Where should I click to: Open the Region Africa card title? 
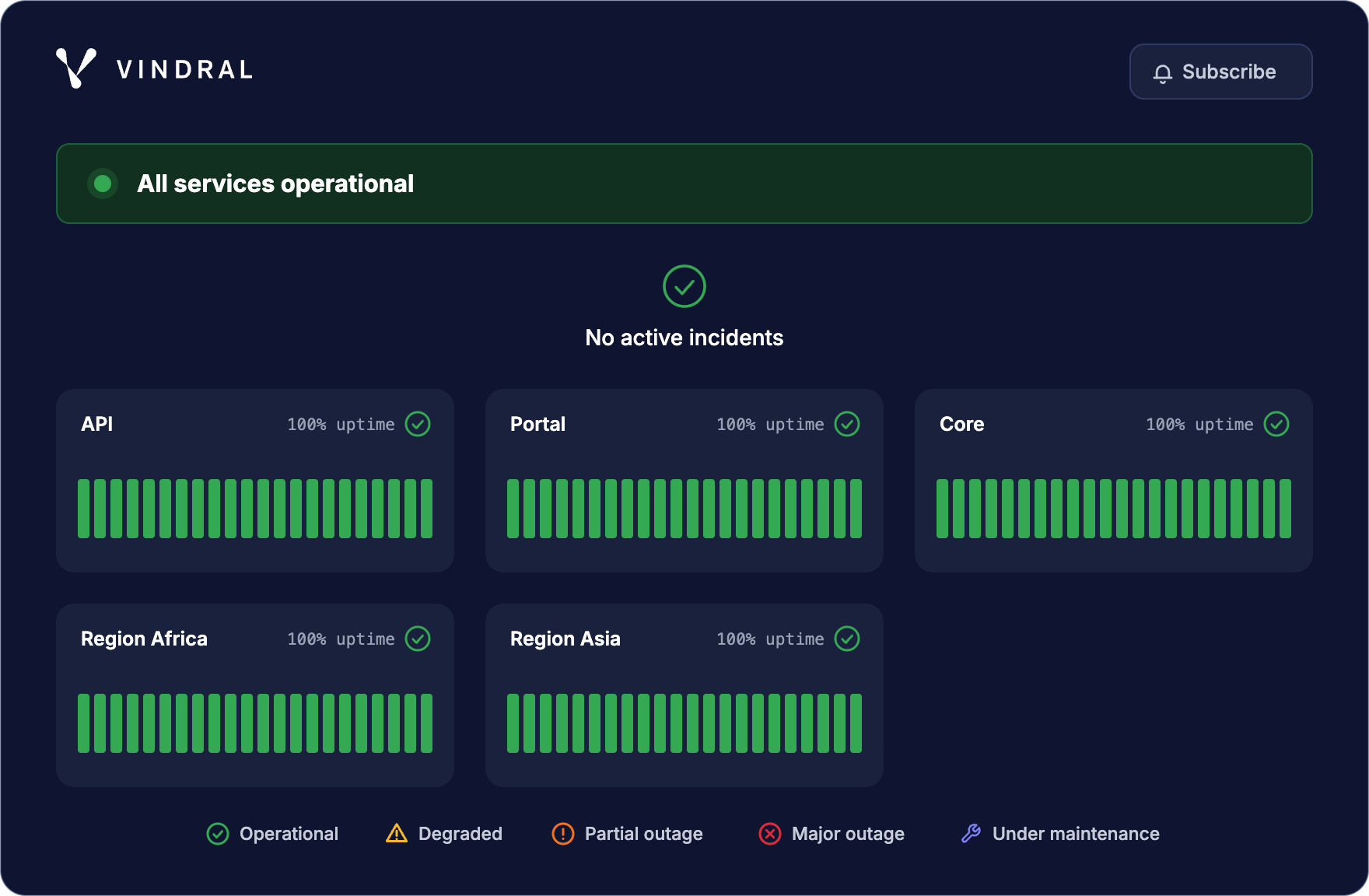click(x=144, y=639)
